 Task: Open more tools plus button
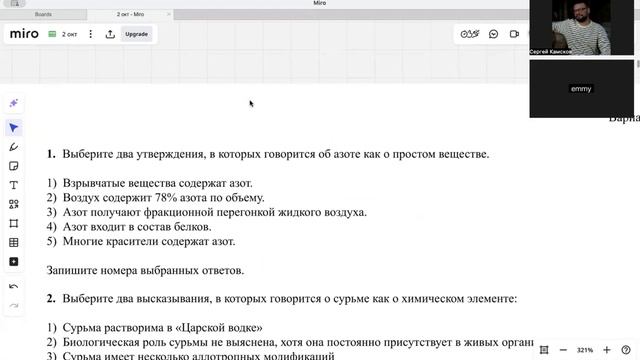pos(13,262)
